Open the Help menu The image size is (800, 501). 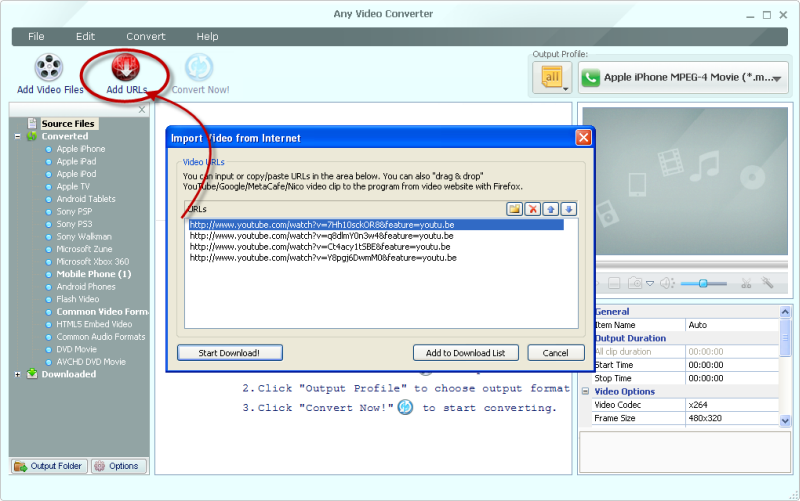(x=207, y=36)
